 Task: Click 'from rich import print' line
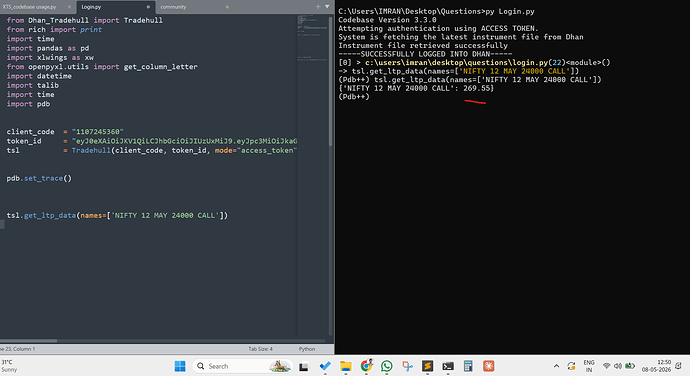54,29
